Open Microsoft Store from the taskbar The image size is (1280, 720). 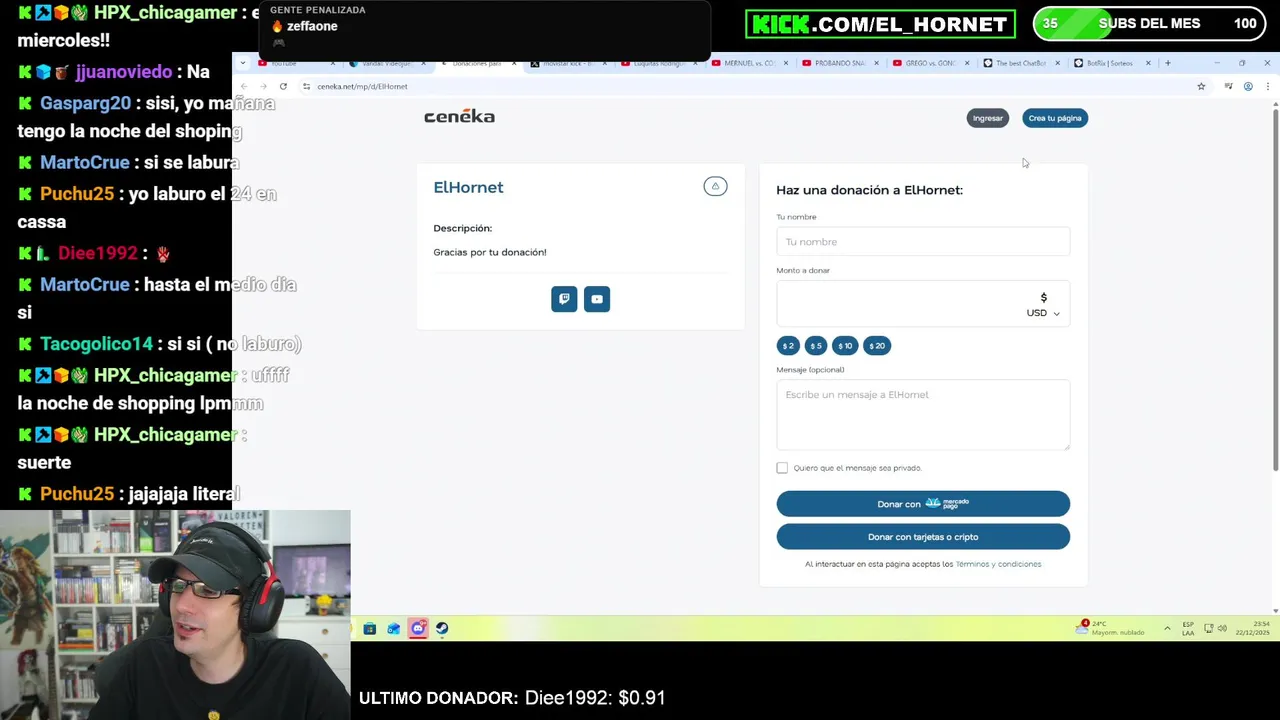click(x=370, y=628)
